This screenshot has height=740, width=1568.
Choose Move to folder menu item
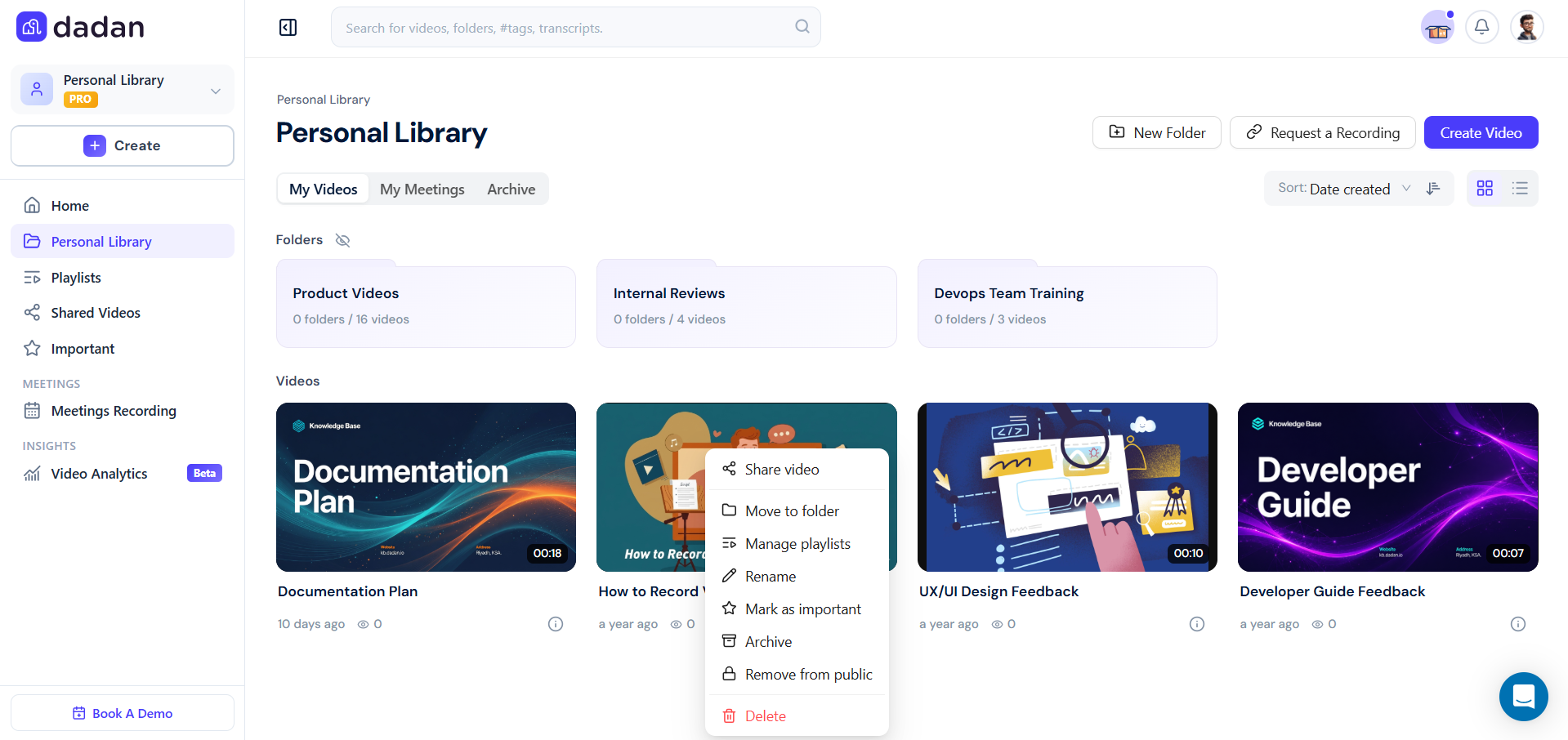tap(797, 511)
